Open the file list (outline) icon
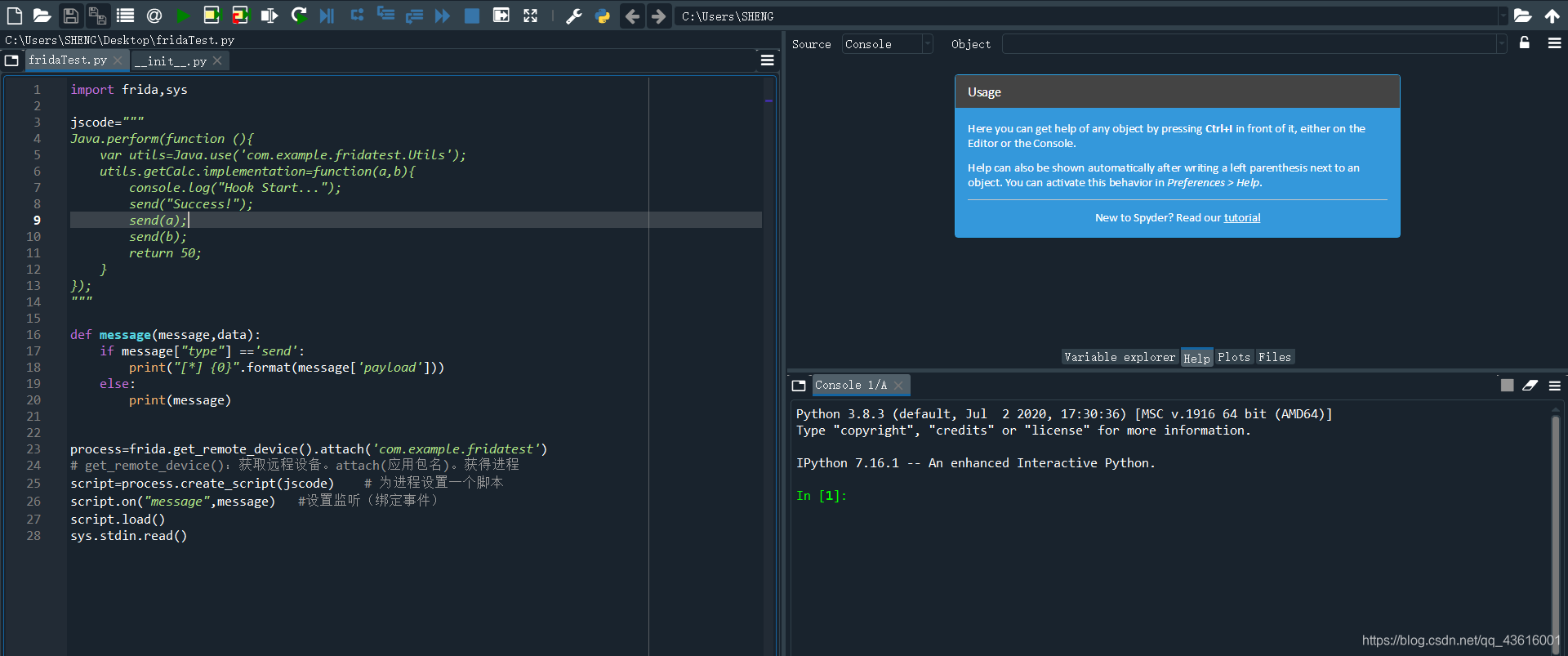Viewport: 1568px width, 656px height. (x=125, y=16)
